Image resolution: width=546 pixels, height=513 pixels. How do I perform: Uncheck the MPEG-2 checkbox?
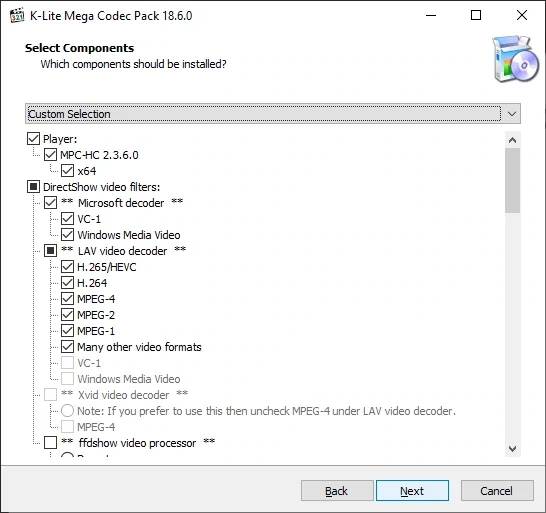pyautogui.click(x=68, y=315)
